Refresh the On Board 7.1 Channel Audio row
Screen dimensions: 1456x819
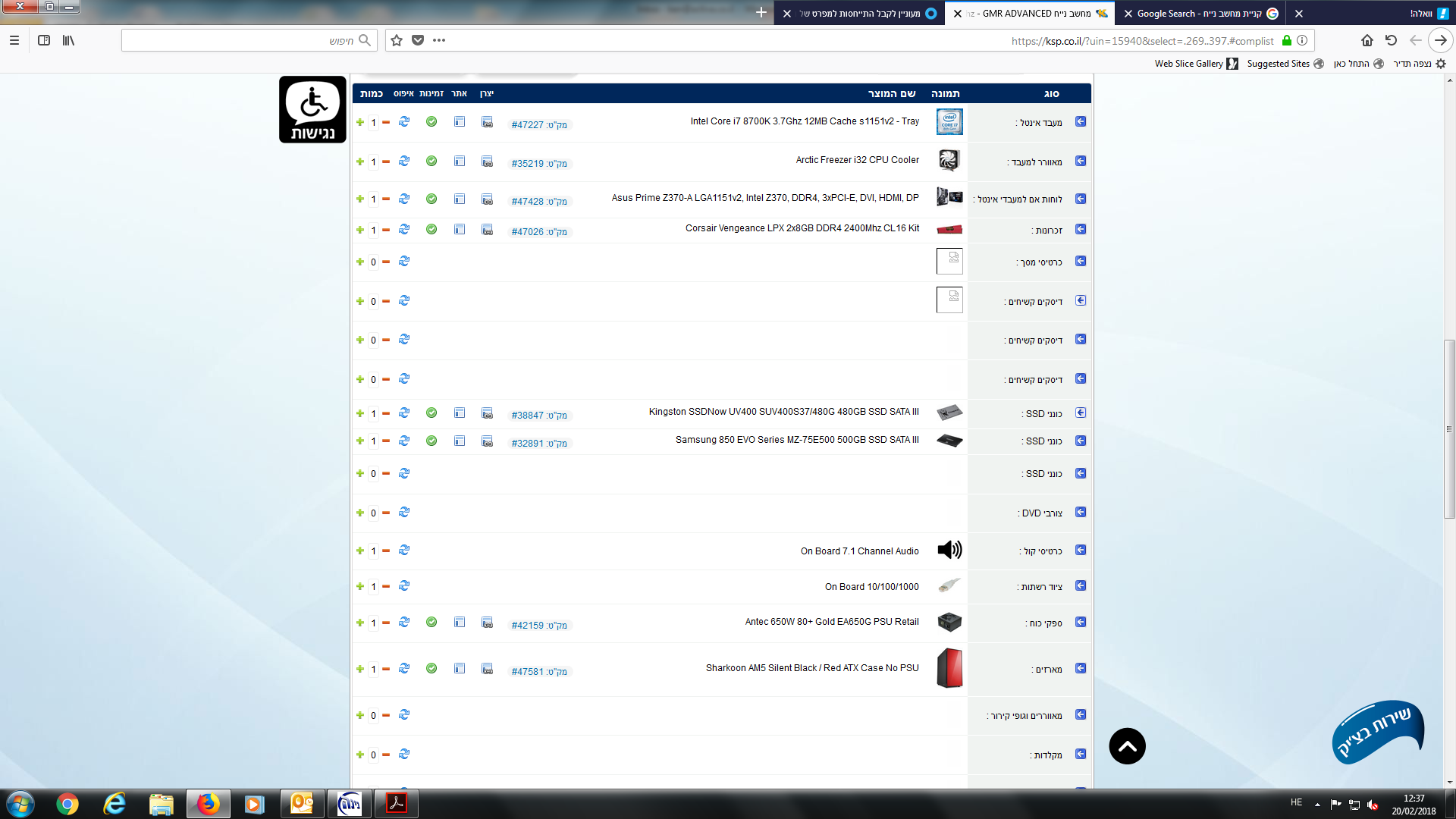(x=404, y=551)
